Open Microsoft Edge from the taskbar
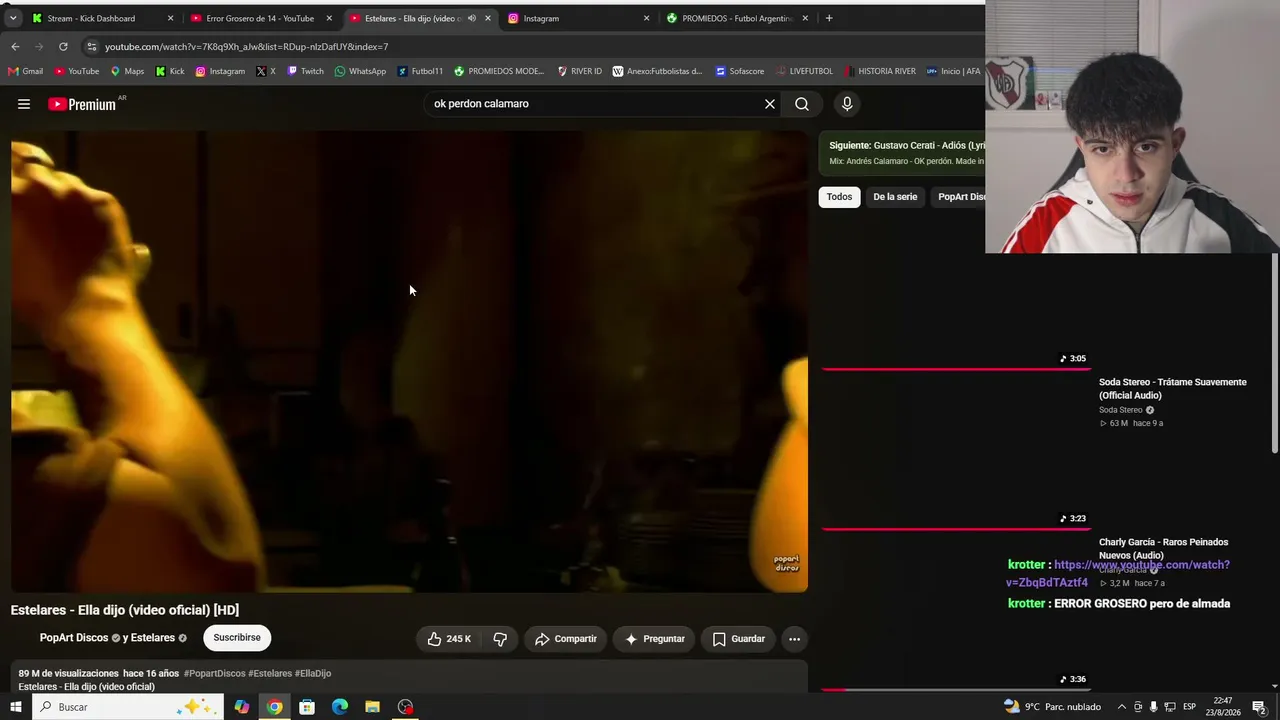The height and width of the screenshot is (720, 1280). 340,707
